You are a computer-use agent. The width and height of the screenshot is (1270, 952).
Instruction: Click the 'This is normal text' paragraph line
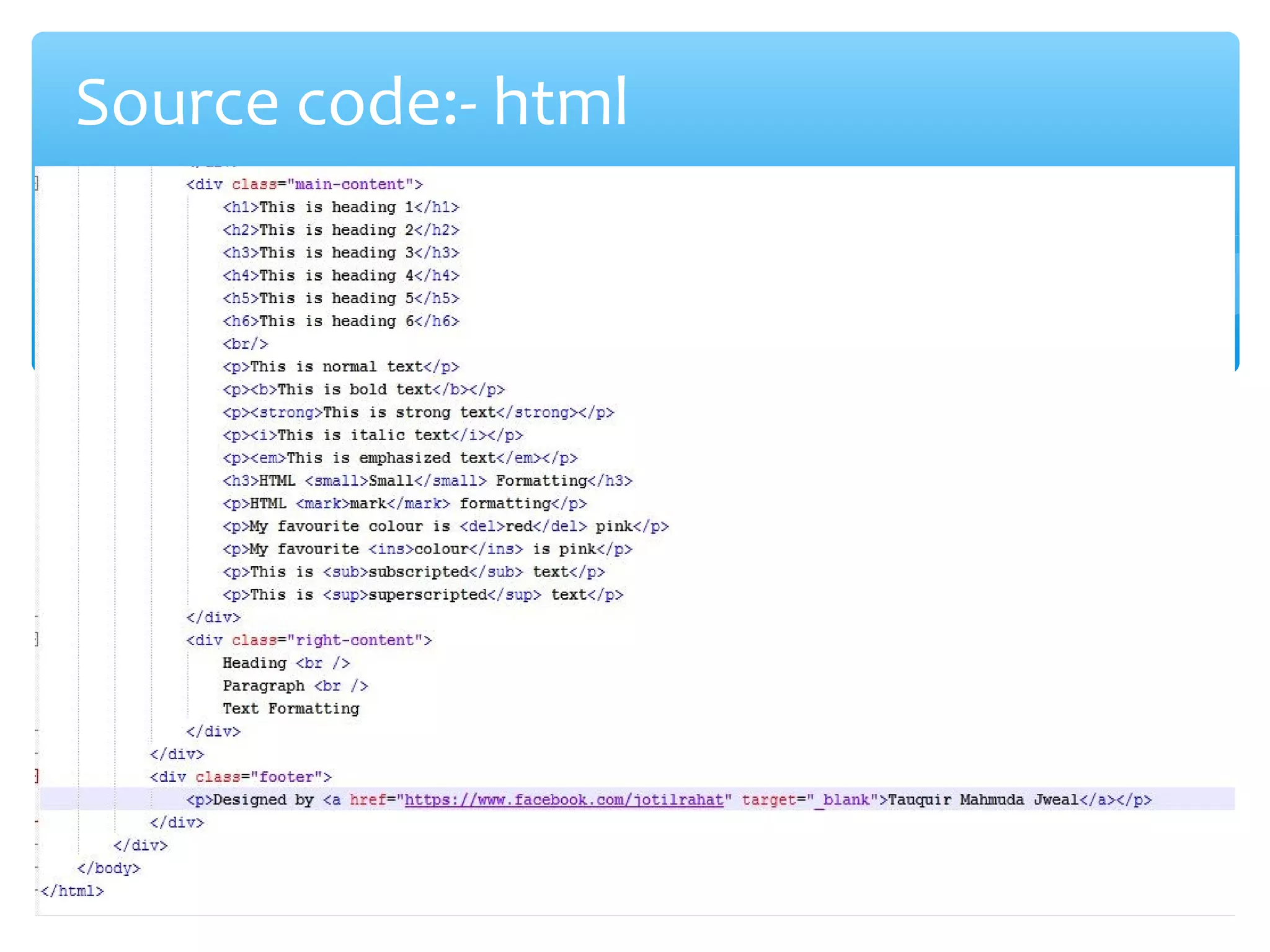pyautogui.click(x=340, y=367)
